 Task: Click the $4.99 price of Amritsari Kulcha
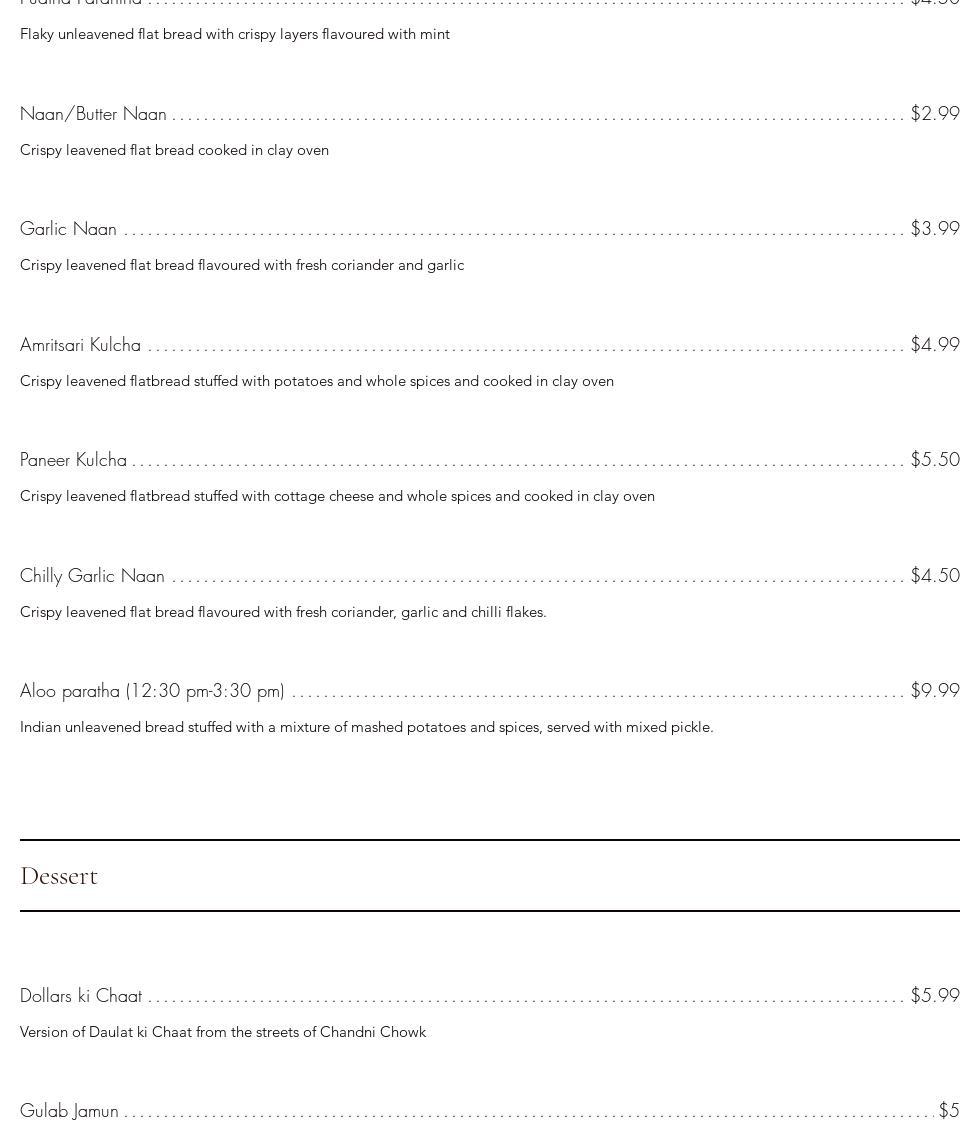(x=934, y=345)
